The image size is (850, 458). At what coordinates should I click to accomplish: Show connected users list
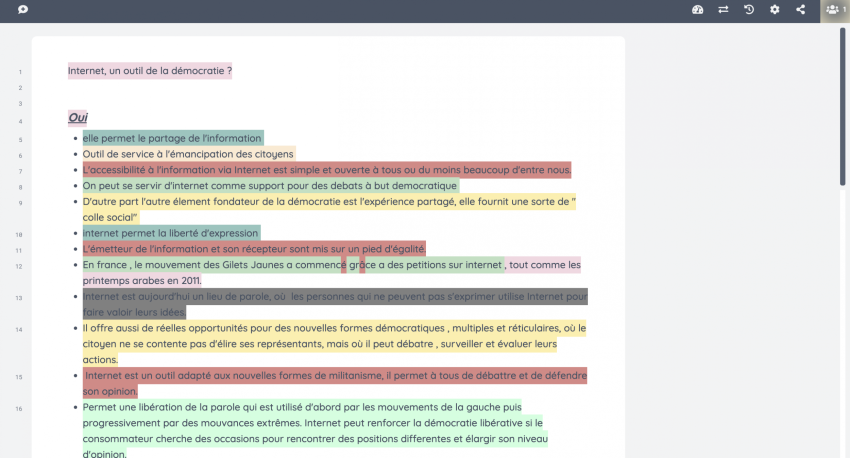pos(834,10)
